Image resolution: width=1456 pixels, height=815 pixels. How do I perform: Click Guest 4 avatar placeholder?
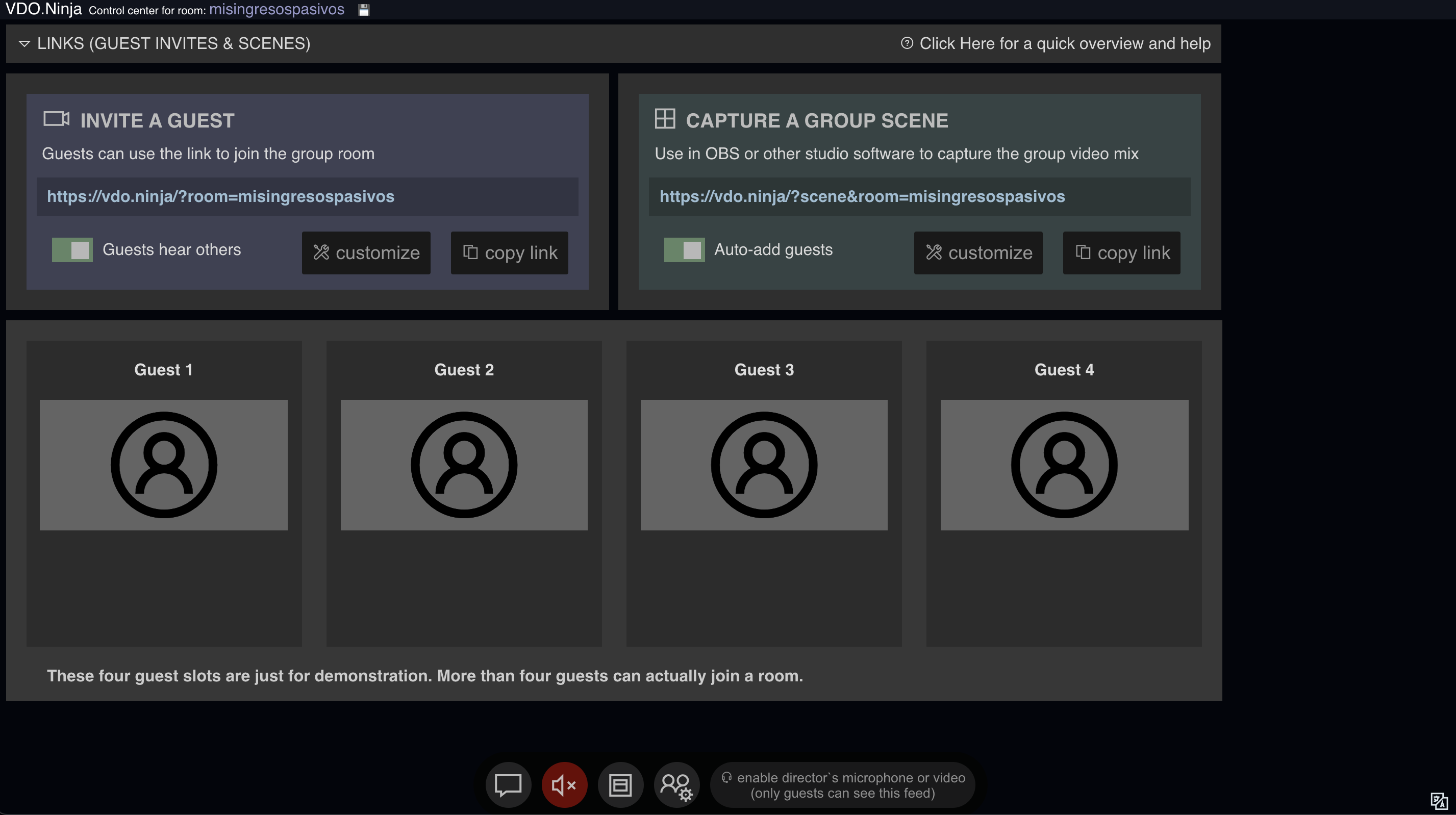pyautogui.click(x=1064, y=465)
